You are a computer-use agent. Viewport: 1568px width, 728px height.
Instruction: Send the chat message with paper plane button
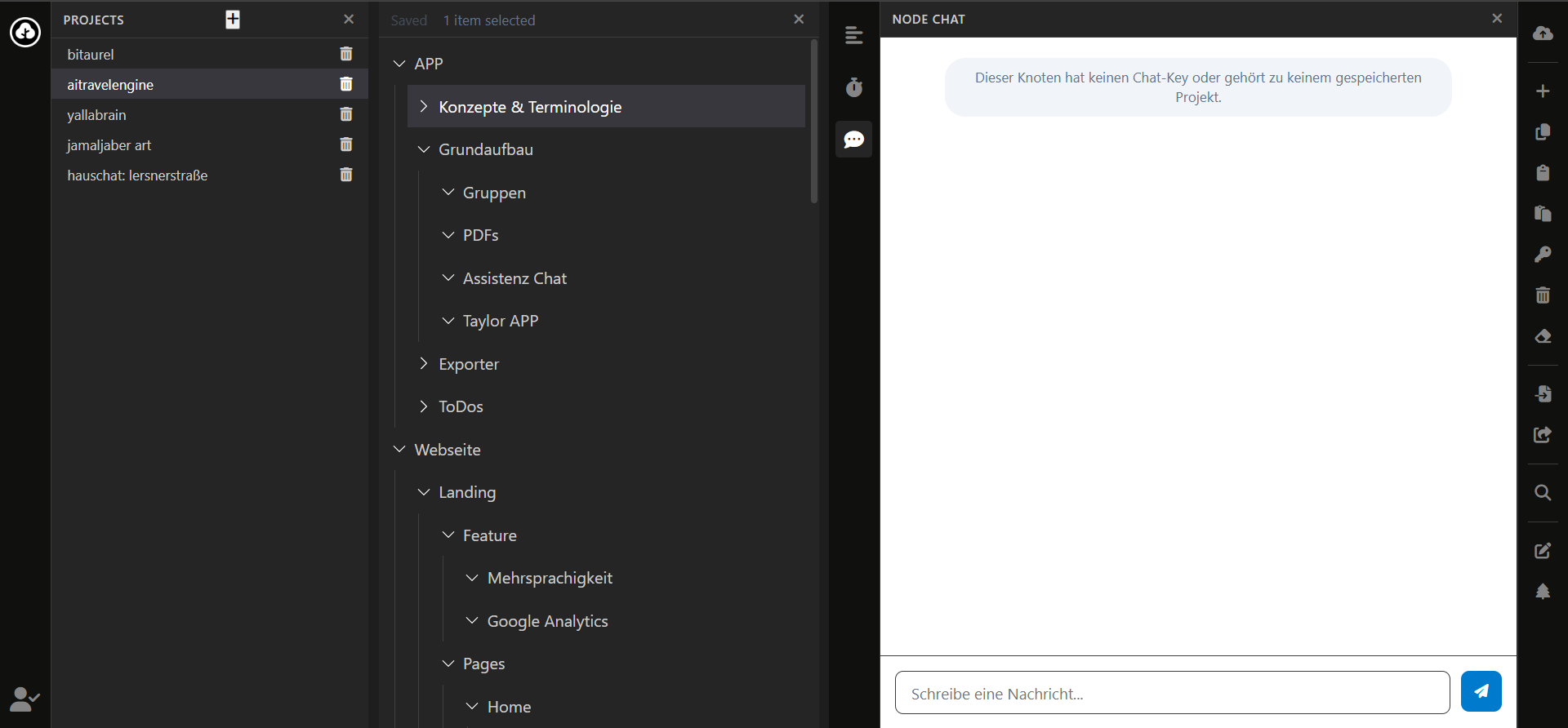(x=1481, y=691)
